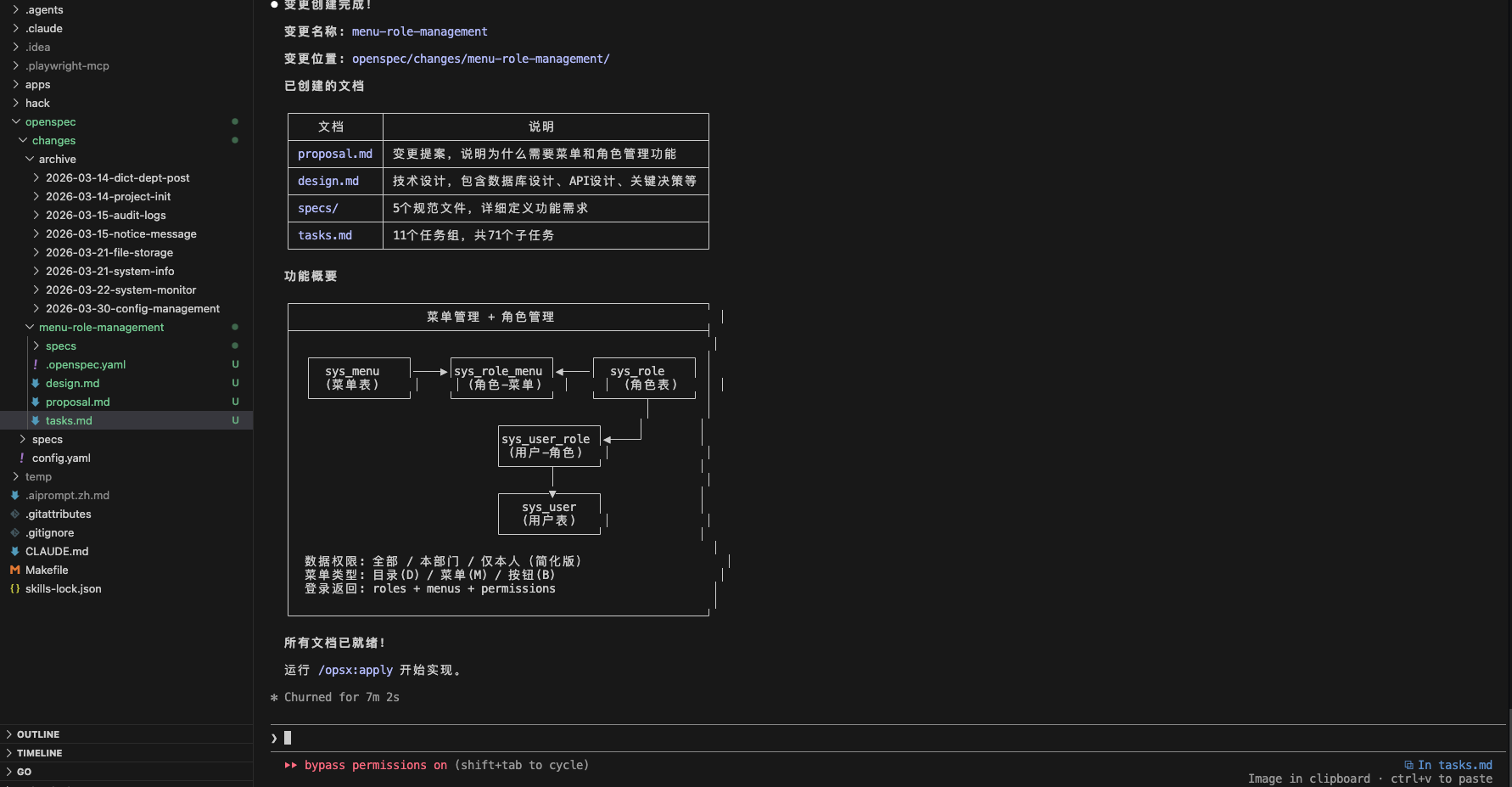This screenshot has width=1512, height=787.
Task: Click the warning icon beside .openspec.yaml
Action: [x=35, y=364]
